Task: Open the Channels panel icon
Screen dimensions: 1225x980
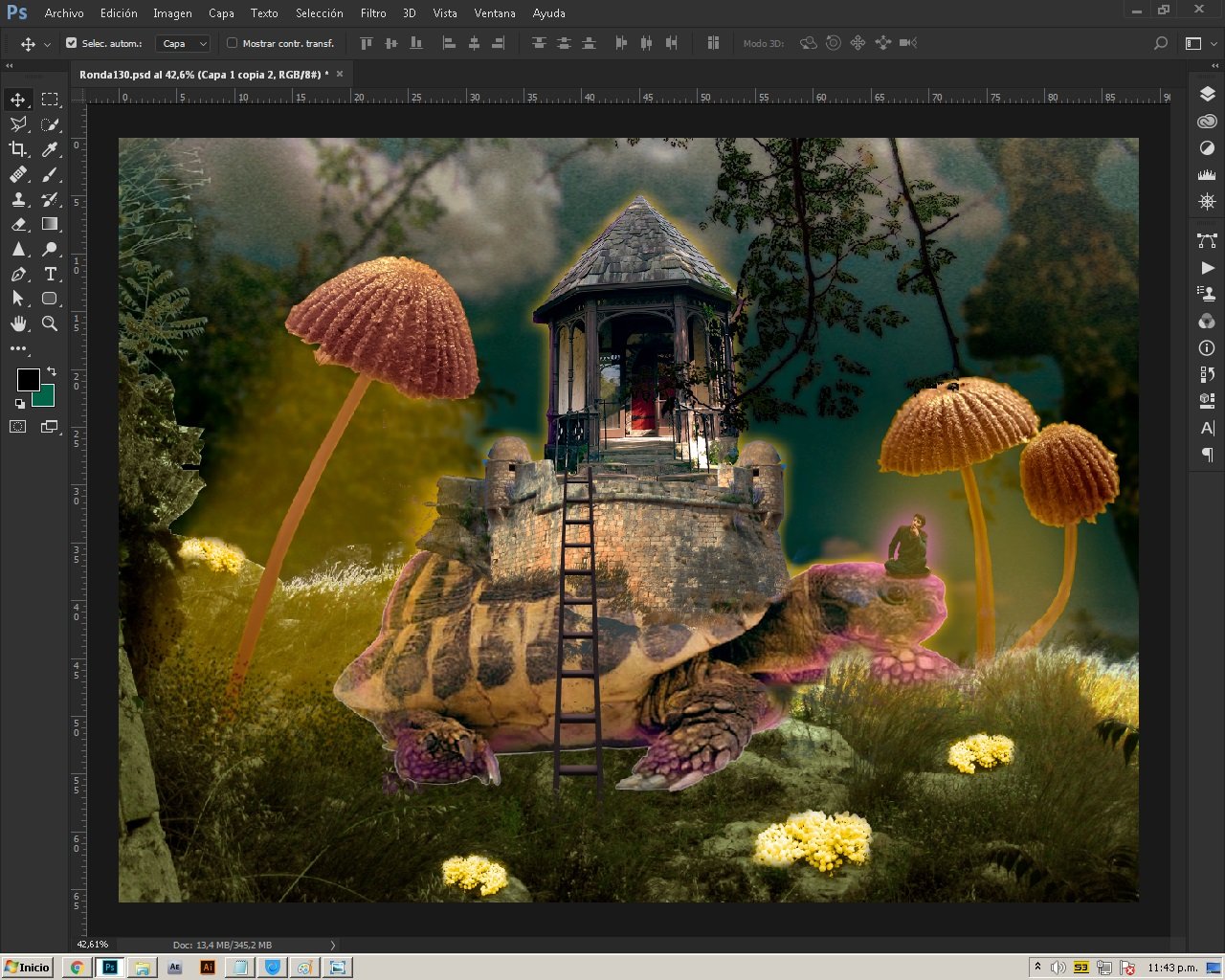Action: pos(1207,321)
